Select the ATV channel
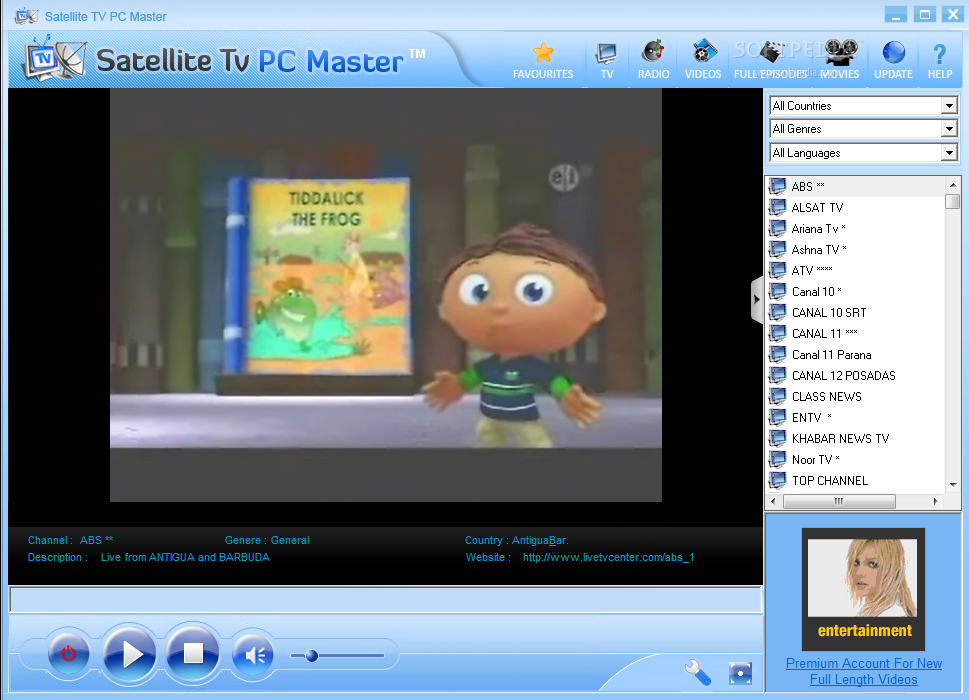The height and width of the screenshot is (700, 969). click(x=856, y=271)
